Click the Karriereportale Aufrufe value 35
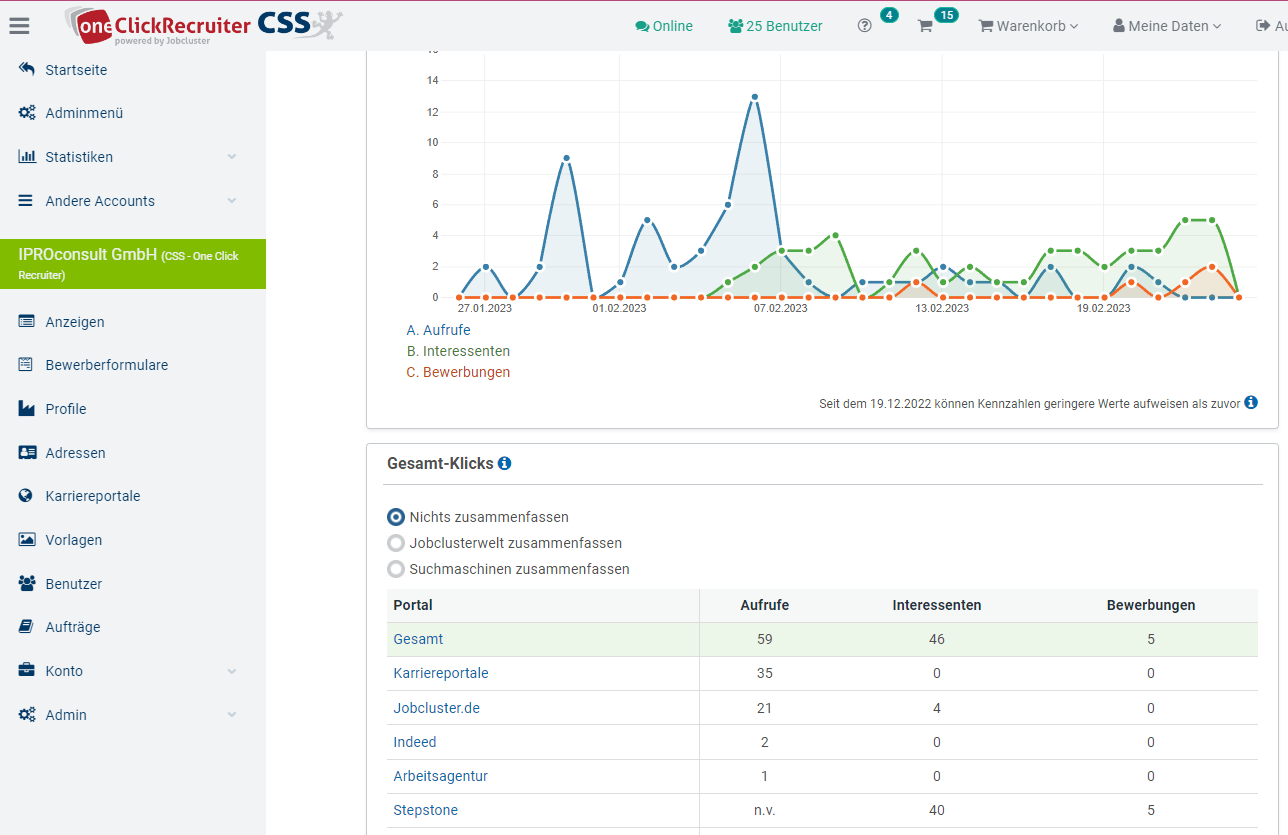1288x835 pixels. click(765, 673)
